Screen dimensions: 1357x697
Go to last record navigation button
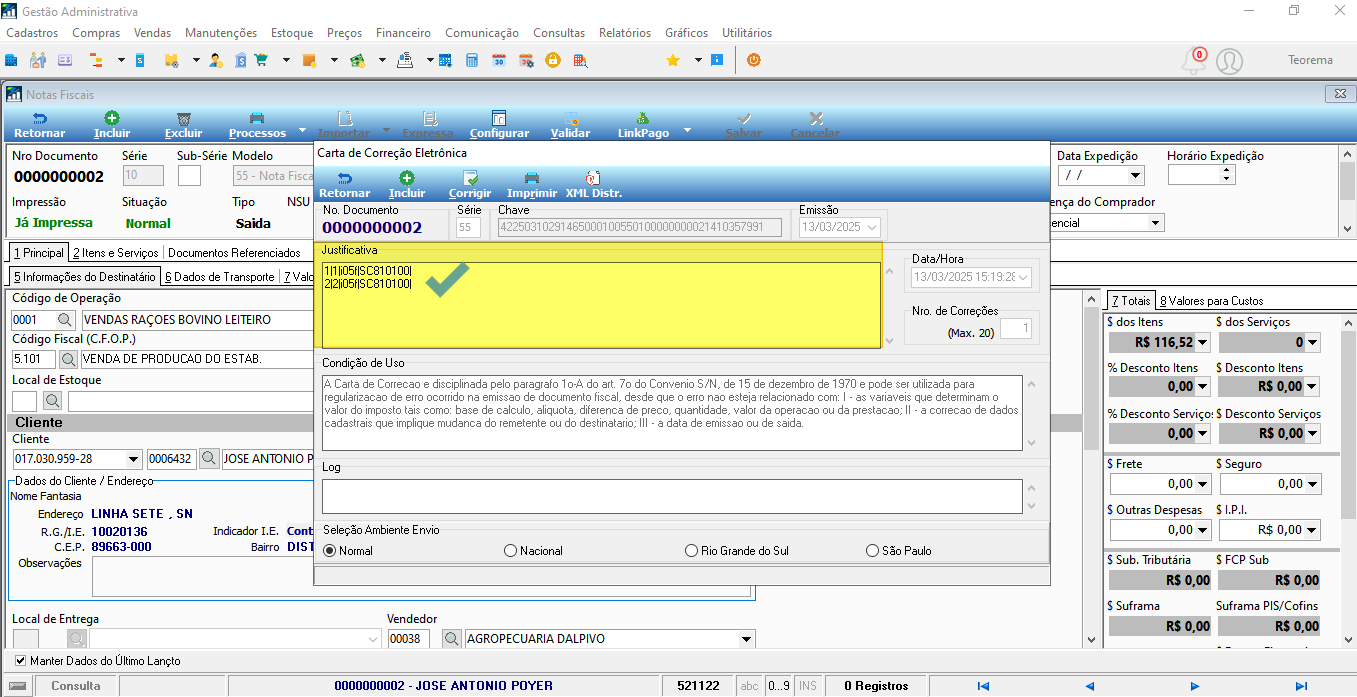tap(1301, 686)
